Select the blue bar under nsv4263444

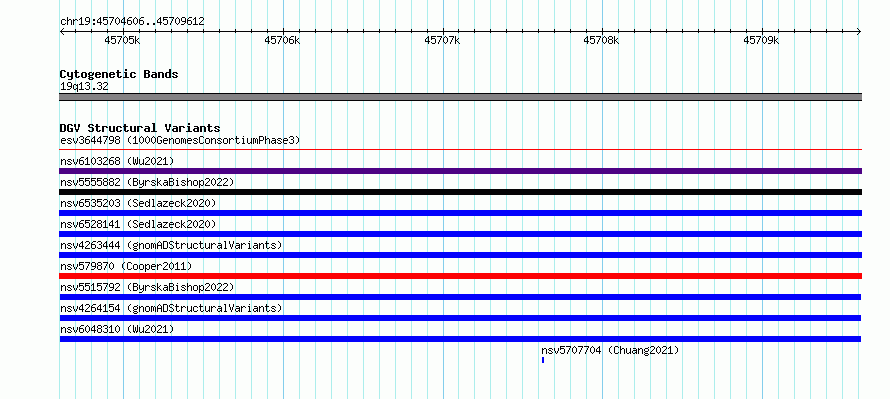tap(460, 255)
